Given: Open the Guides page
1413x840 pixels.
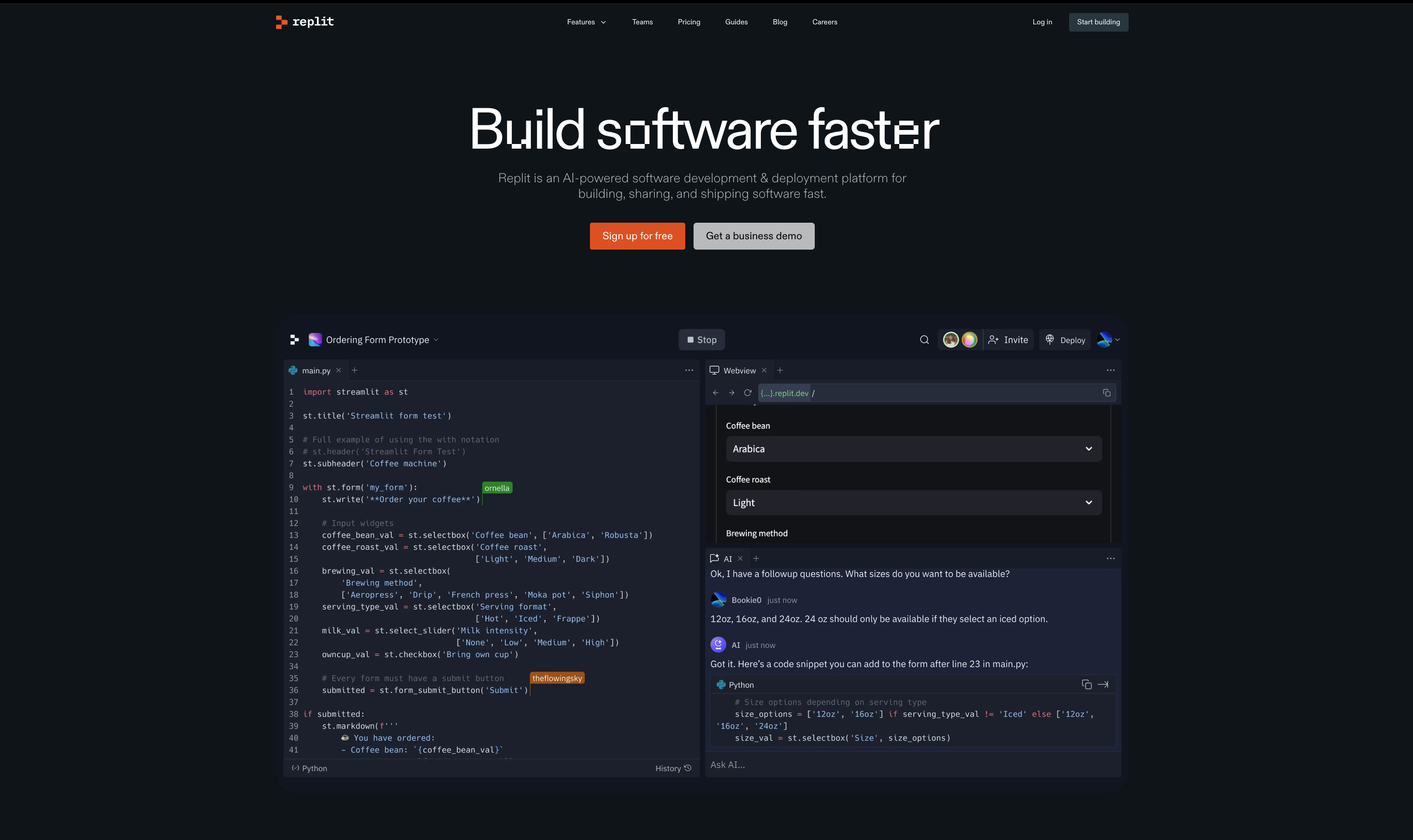Looking at the screenshot, I should pos(736,22).
